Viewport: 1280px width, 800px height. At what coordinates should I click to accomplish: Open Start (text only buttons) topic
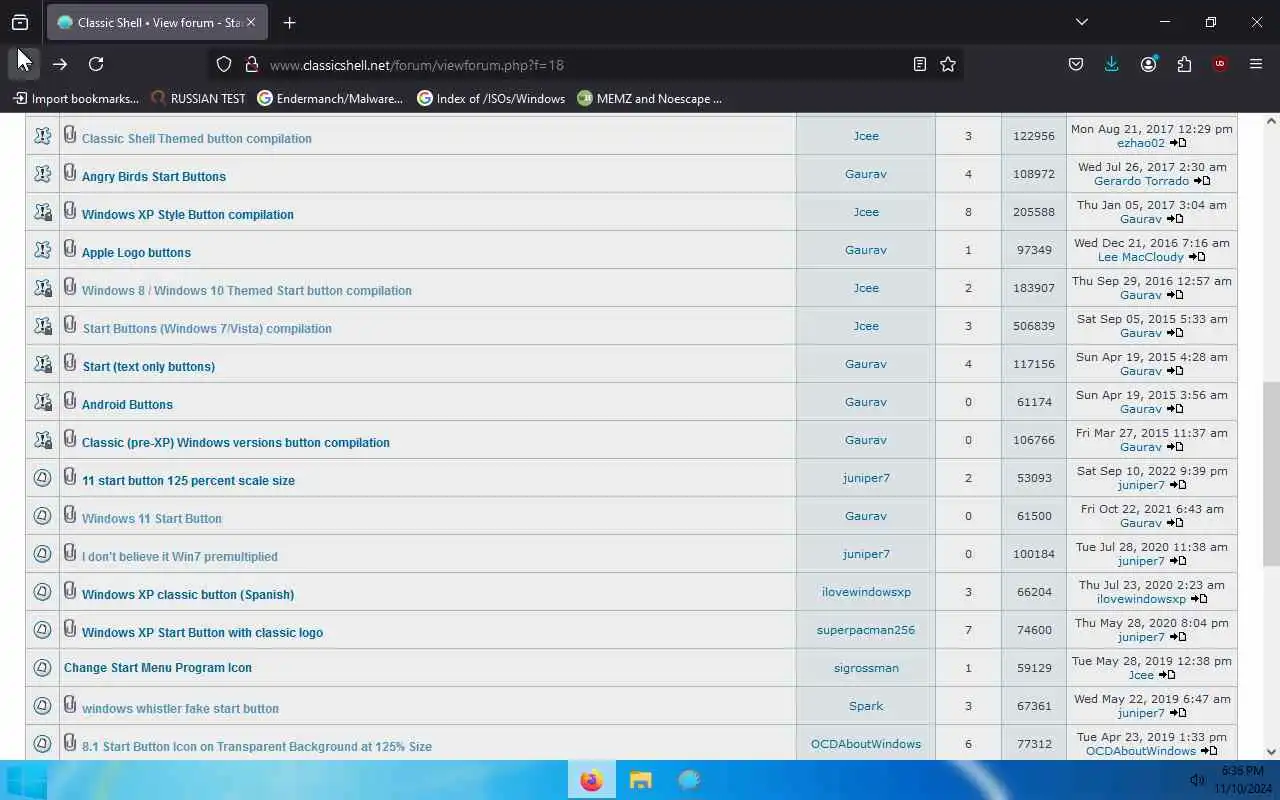(x=149, y=367)
